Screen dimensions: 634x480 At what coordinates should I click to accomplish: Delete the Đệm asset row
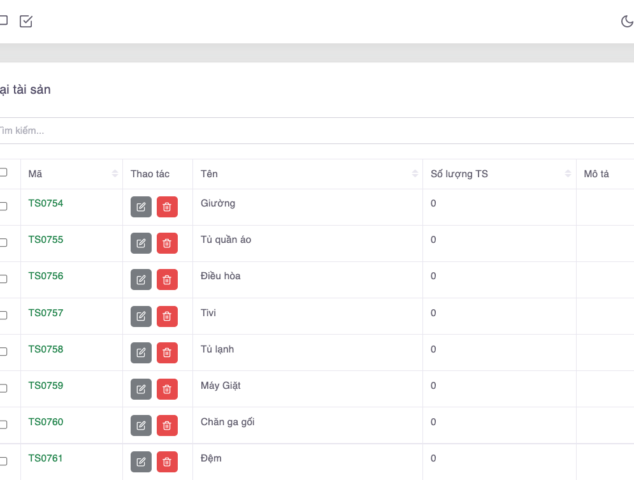coord(167,461)
